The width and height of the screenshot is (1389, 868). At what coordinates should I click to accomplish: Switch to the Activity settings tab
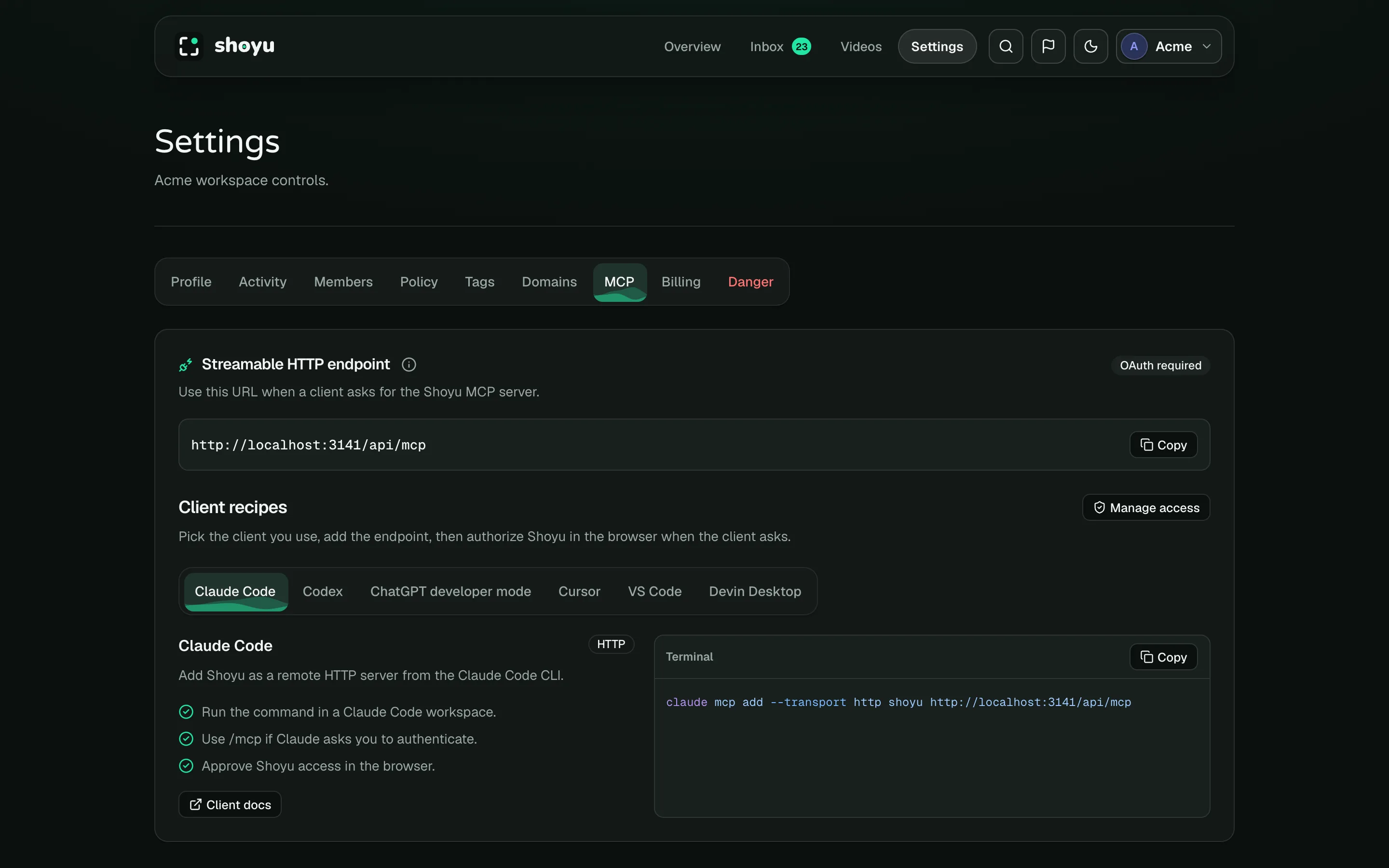[262, 282]
